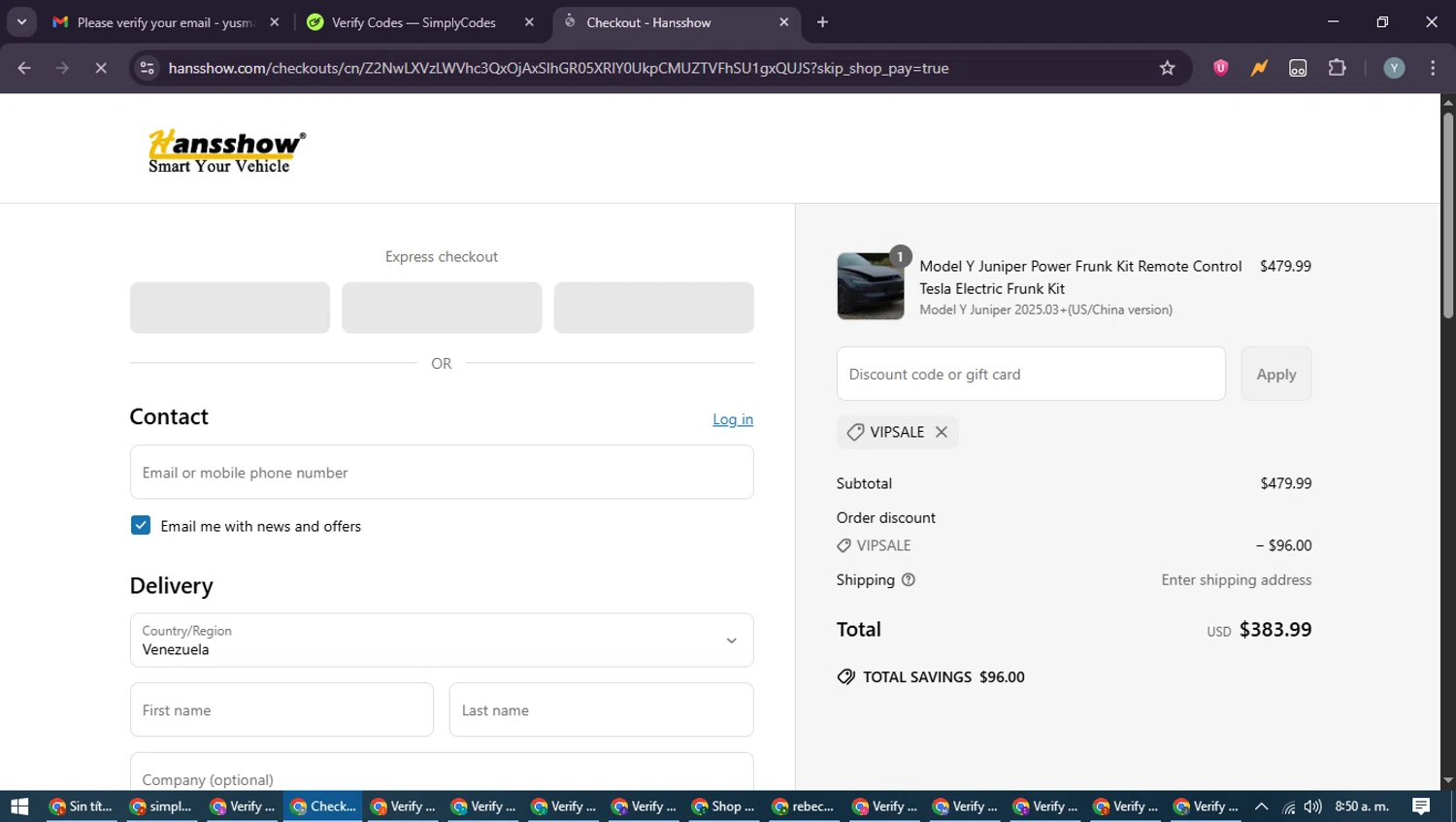This screenshot has width=1456, height=822.
Task: Click the third express checkout button
Action: tap(653, 308)
